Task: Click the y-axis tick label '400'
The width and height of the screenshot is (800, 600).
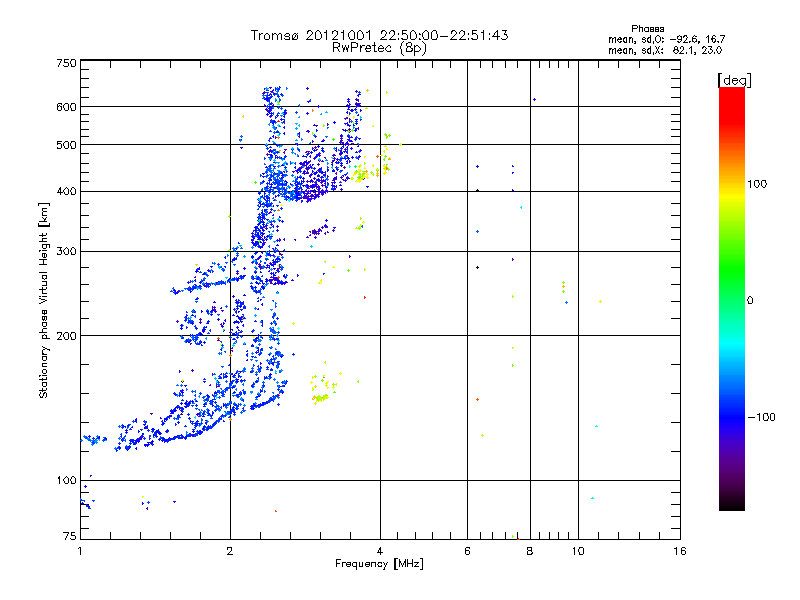Action: pyautogui.click(x=66, y=192)
